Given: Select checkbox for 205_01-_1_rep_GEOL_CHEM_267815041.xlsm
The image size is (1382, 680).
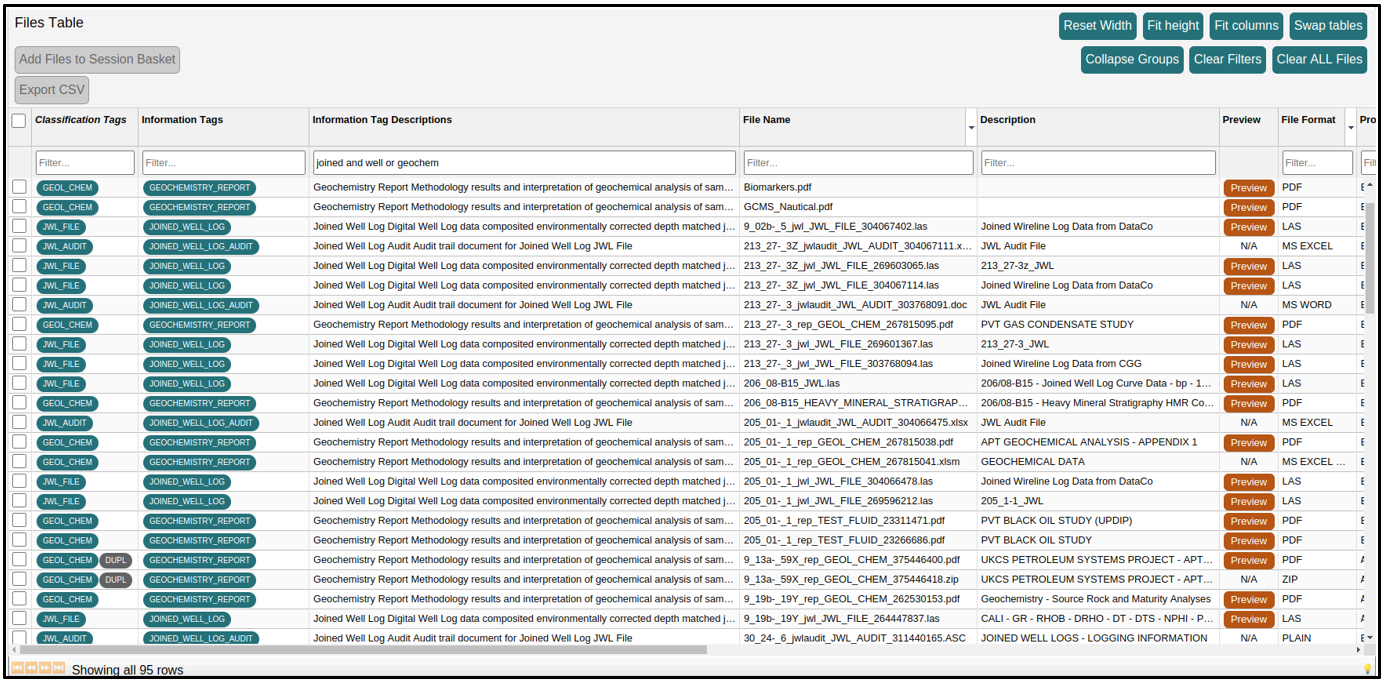Looking at the screenshot, I should point(19,461).
